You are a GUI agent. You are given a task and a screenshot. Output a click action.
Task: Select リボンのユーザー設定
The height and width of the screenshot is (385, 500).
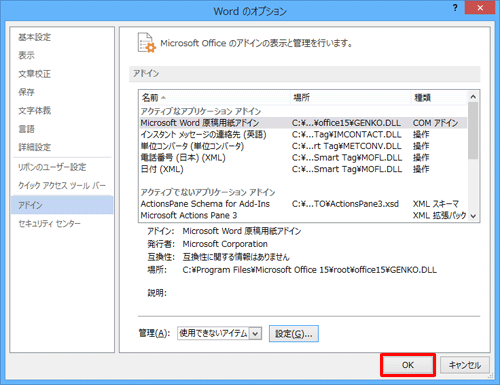(52, 167)
